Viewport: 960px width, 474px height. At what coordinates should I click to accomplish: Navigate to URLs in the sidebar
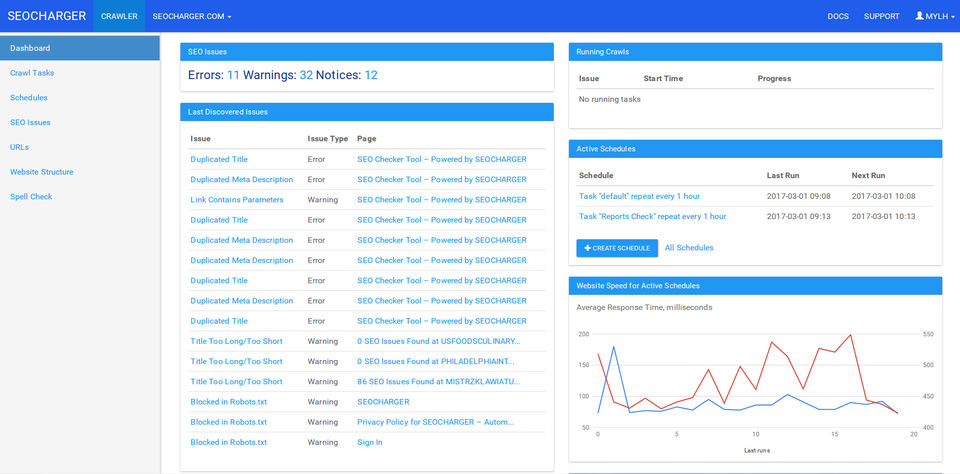click(19, 147)
